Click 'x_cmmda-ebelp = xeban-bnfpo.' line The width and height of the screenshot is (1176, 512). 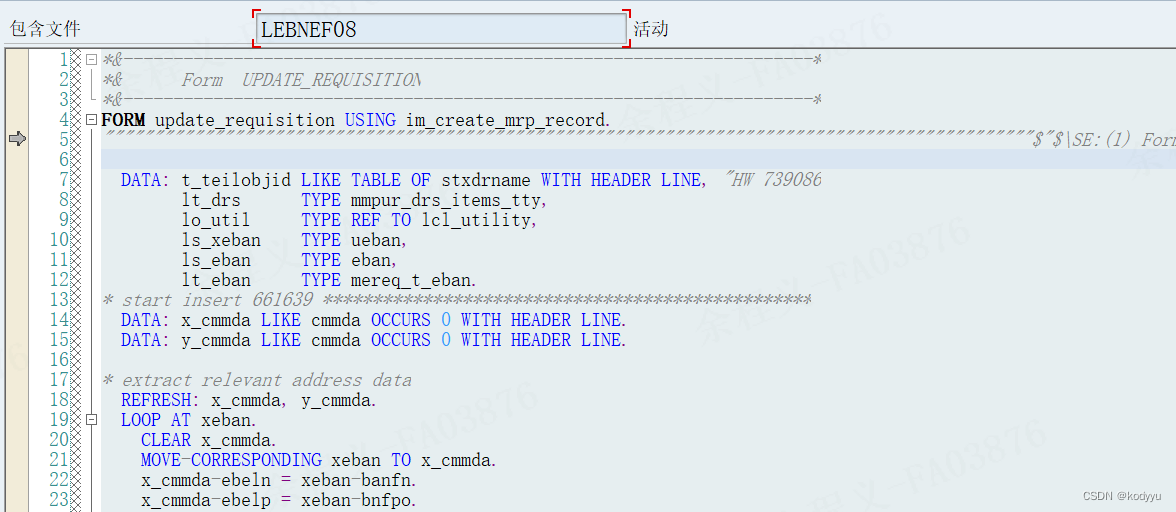[278, 500]
